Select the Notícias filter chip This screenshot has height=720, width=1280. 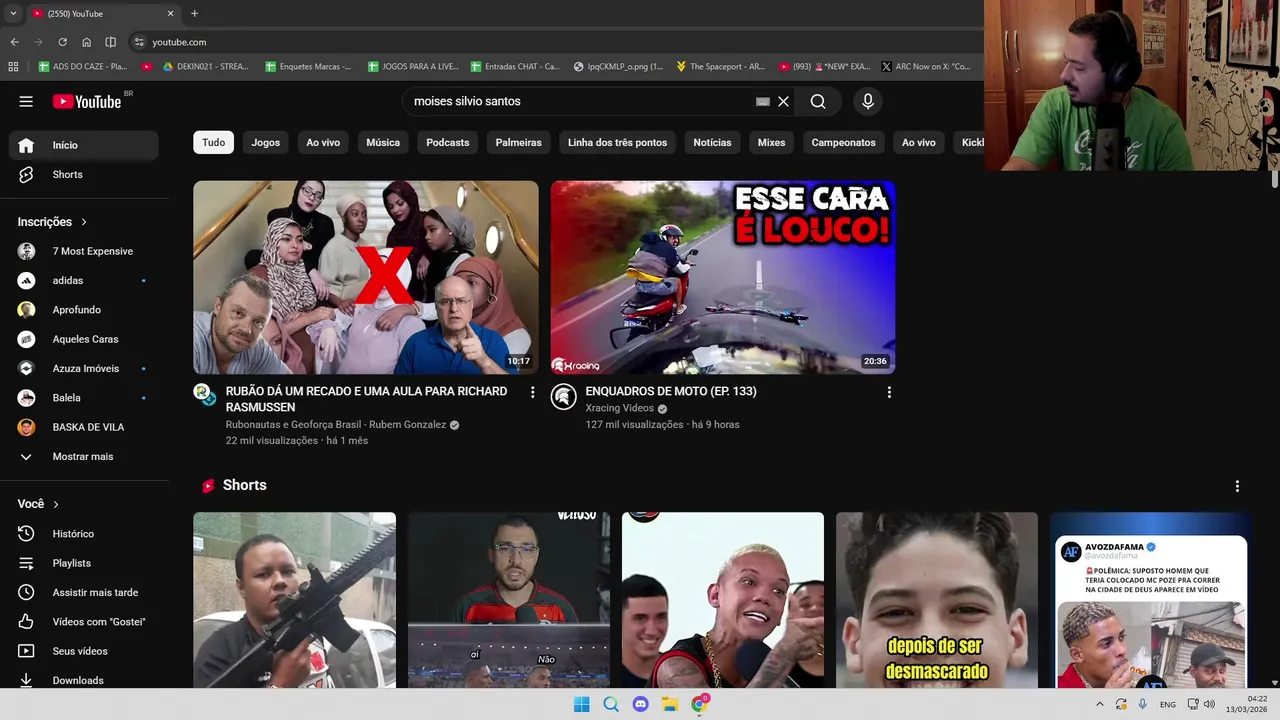tap(712, 142)
